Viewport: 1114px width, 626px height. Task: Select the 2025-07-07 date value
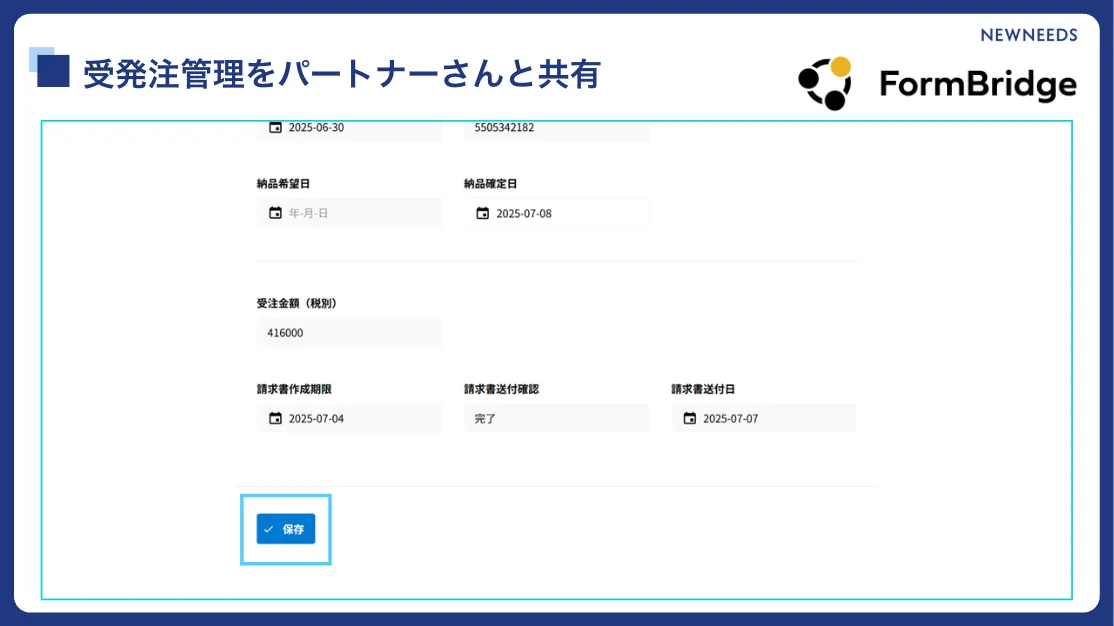click(730, 418)
